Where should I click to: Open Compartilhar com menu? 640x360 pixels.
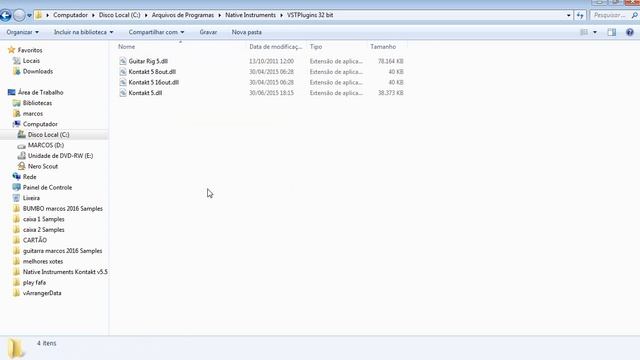pyautogui.click(x=156, y=32)
